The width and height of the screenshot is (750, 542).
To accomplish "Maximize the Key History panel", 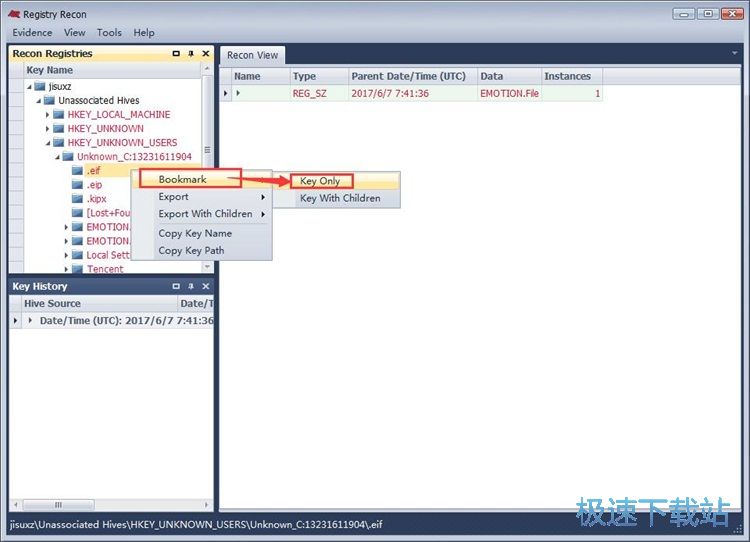I will [x=176, y=286].
